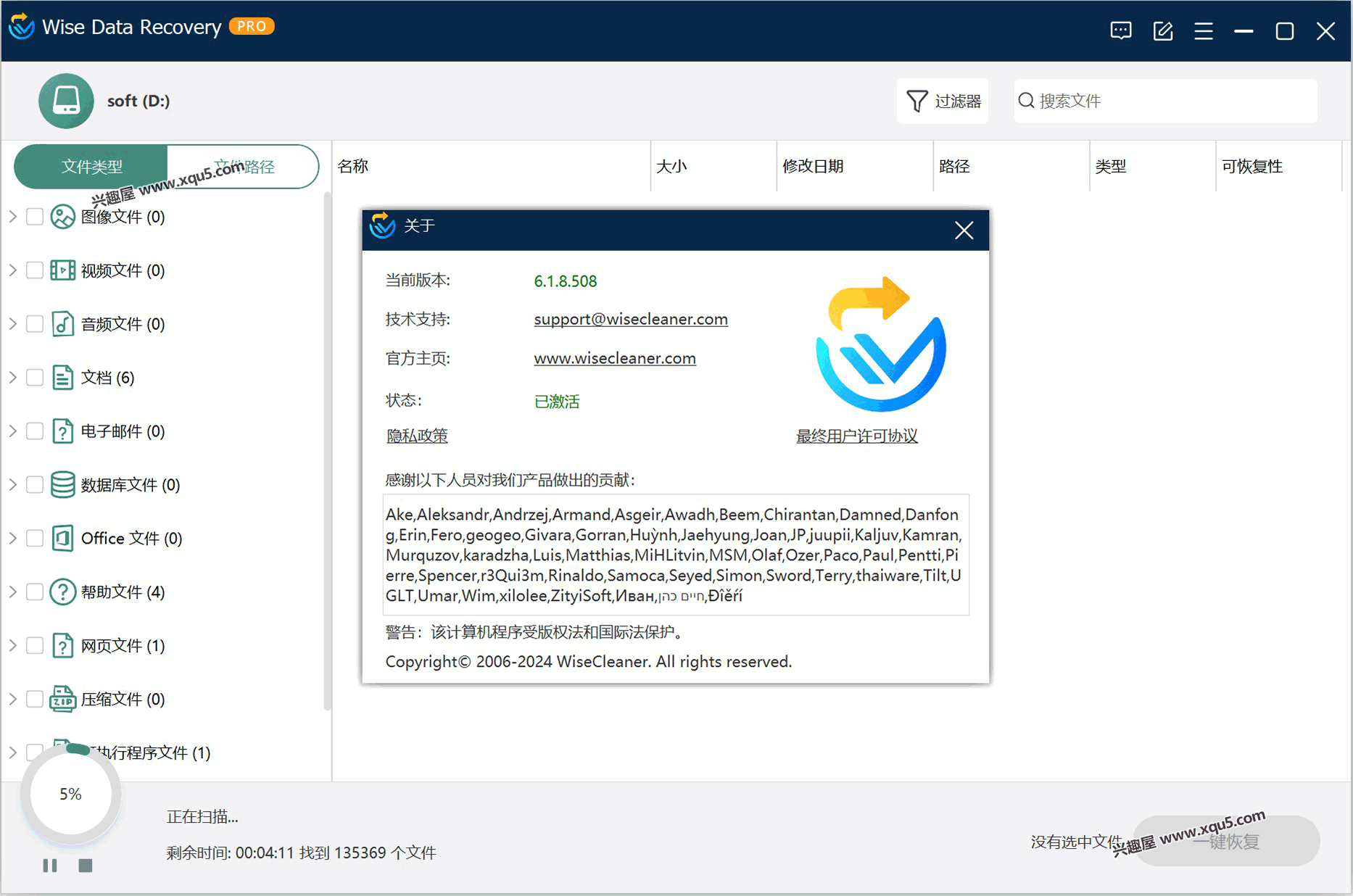Sort by the 类型 column header
Viewport: 1353px width, 896px height.
[x=1153, y=167]
